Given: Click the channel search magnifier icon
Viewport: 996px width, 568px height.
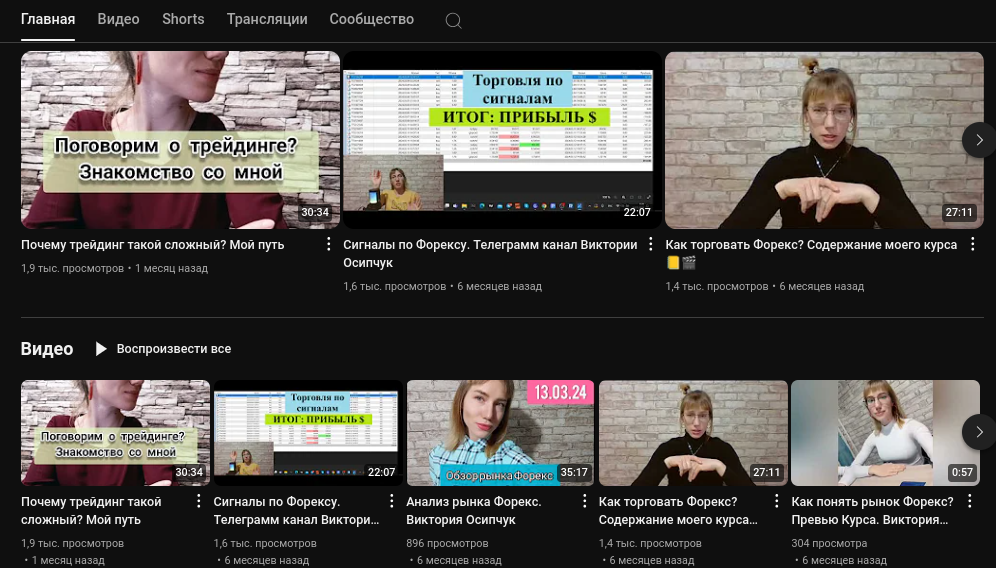Looking at the screenshot, I should [453, 20].
